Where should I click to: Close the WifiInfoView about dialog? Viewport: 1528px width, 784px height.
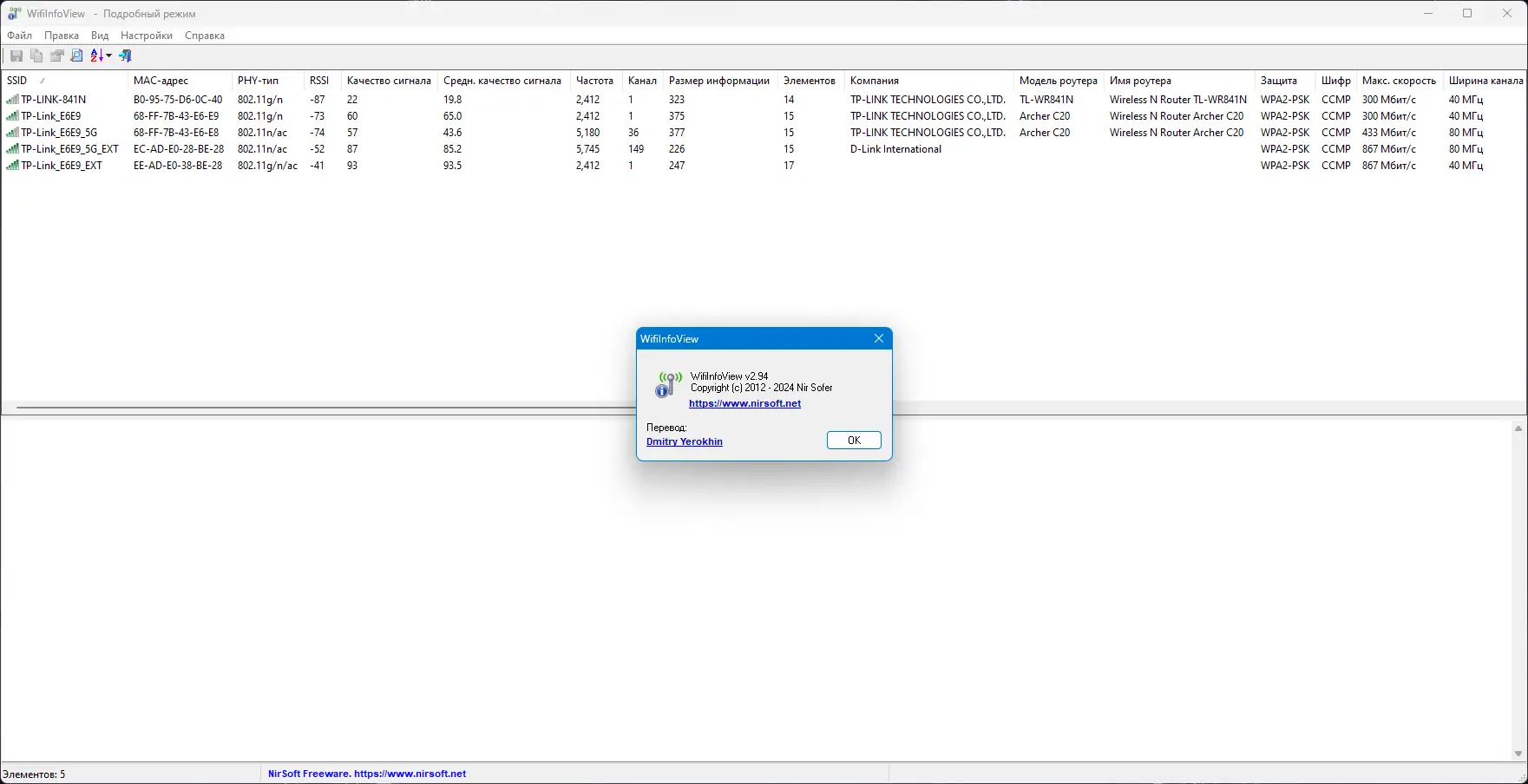click(879, 338)
